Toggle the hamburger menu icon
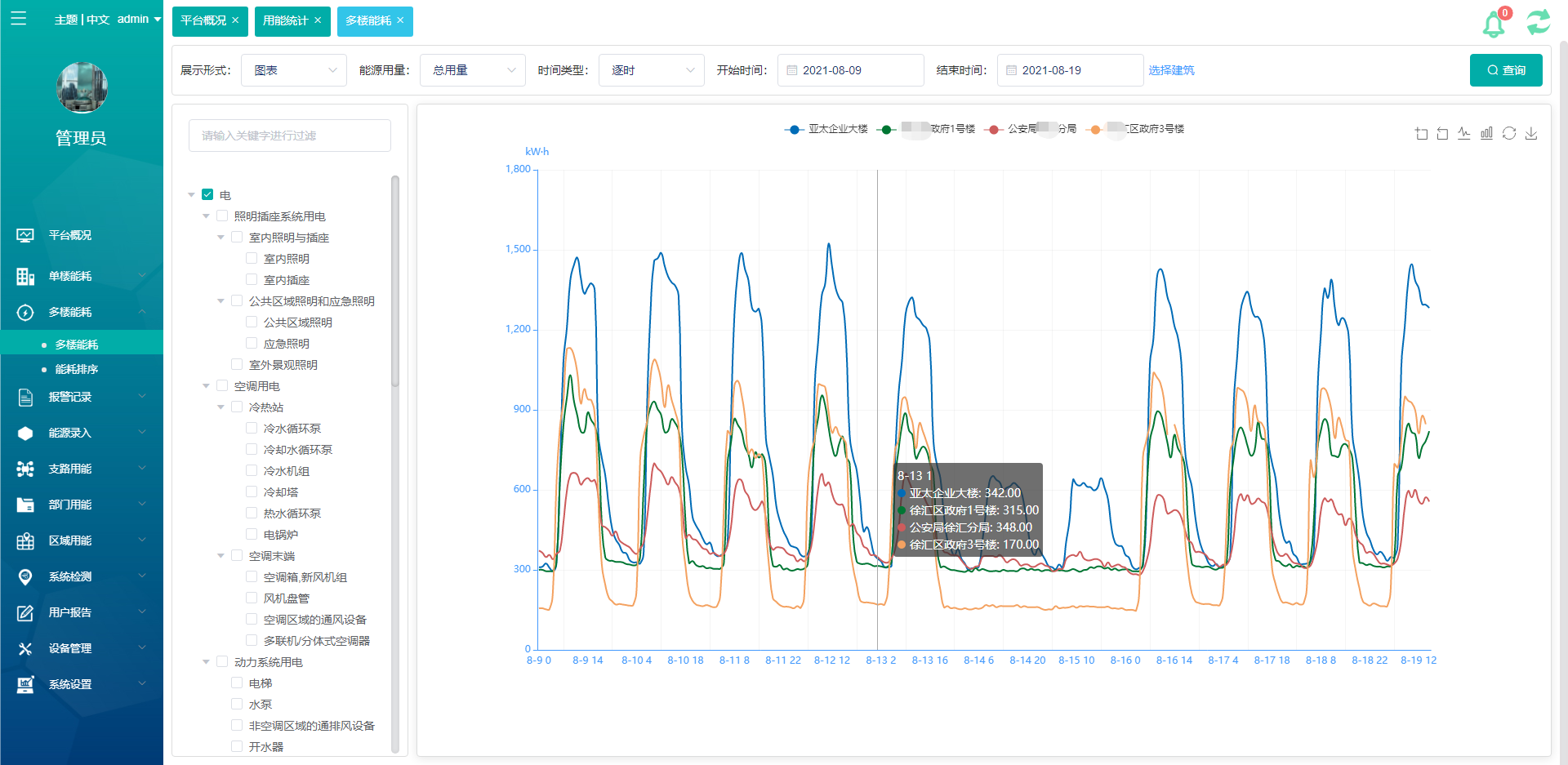 (x=18, y=19)
